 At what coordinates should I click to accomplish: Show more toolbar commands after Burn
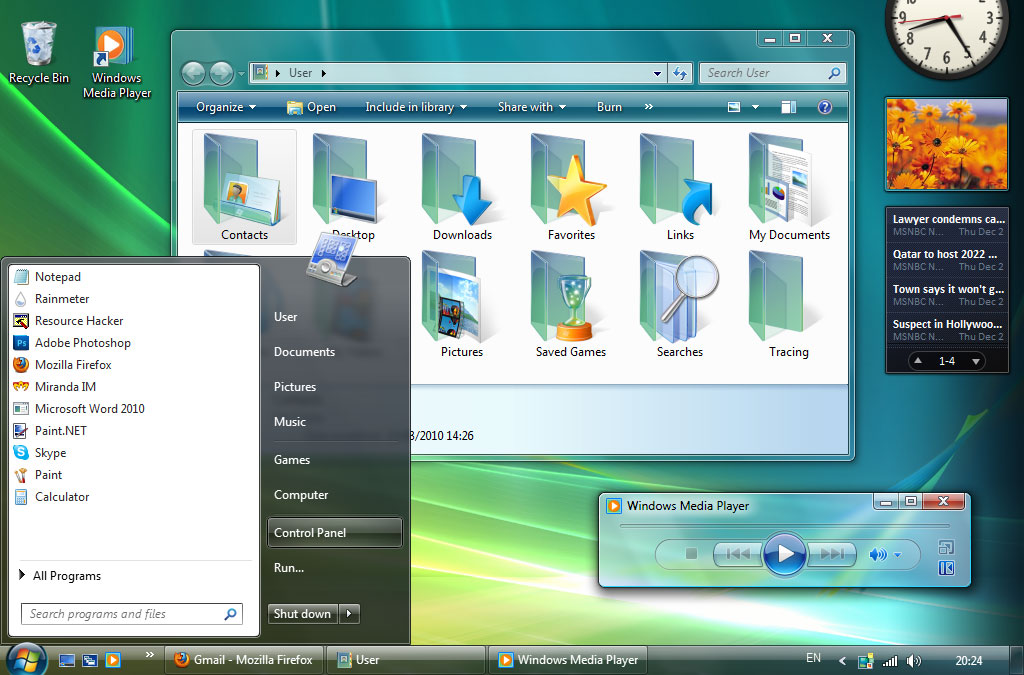click(648, 107)
